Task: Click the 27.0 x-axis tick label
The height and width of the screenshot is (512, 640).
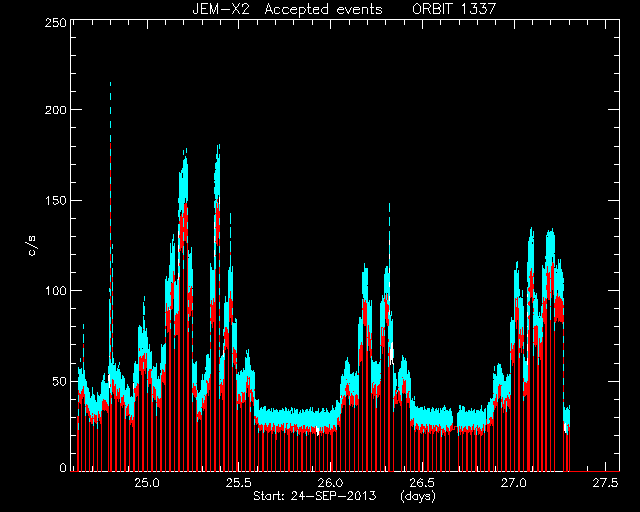Action: (x=513, y=483)
